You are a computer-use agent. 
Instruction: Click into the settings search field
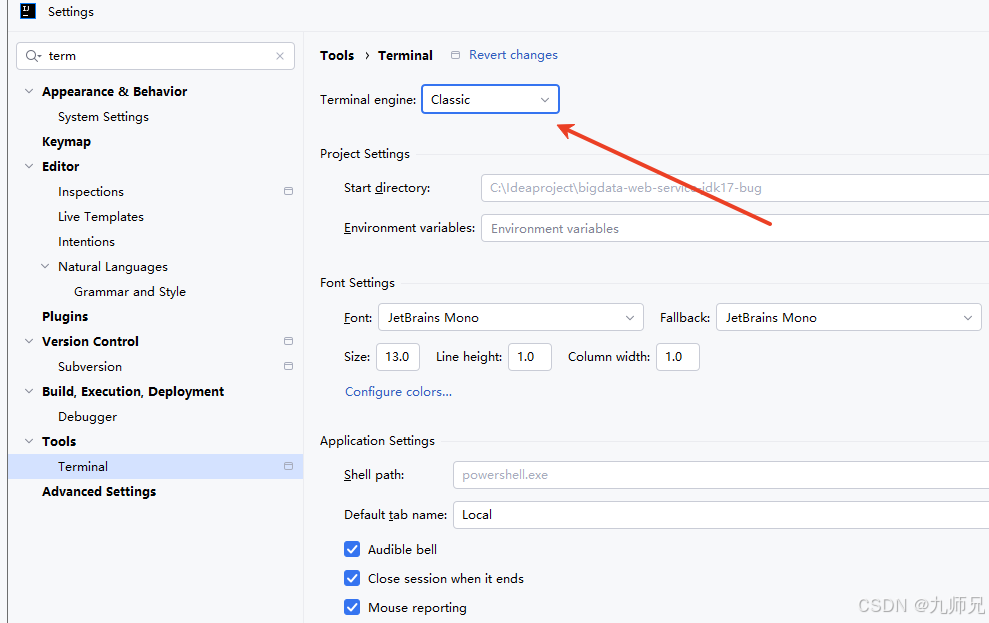[155, 56]
